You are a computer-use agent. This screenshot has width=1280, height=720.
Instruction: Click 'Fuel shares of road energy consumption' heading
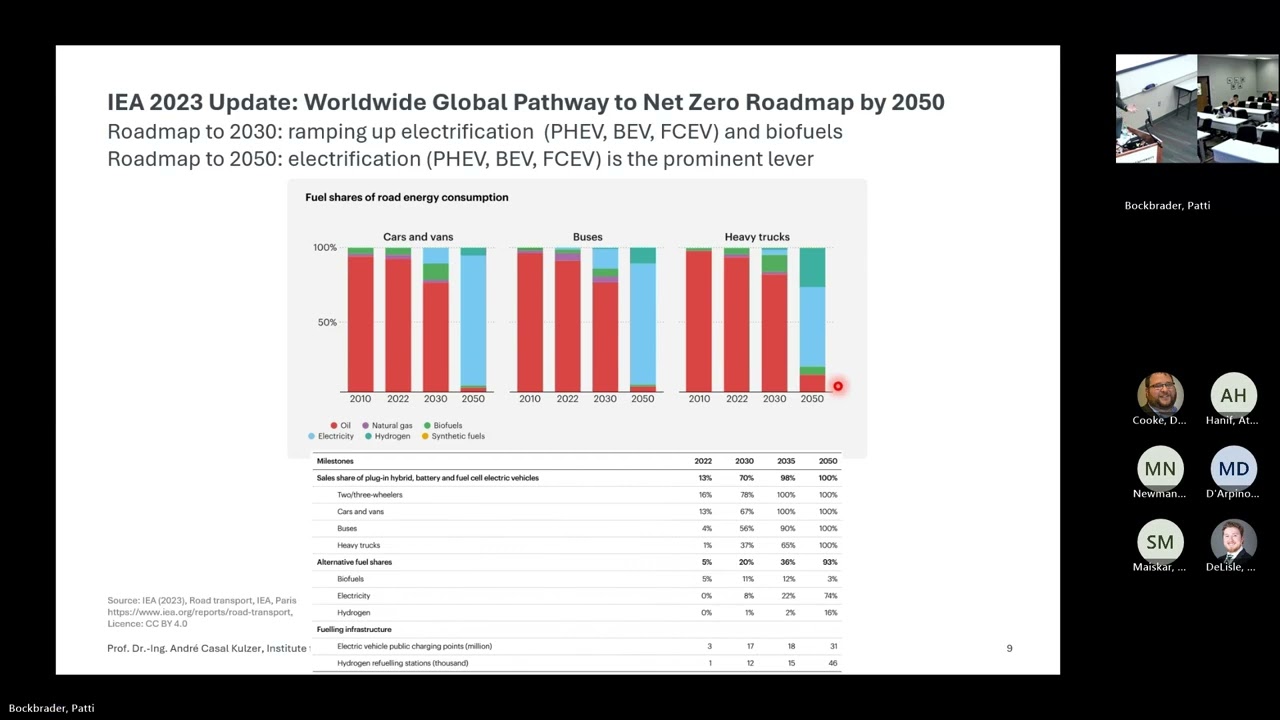(x=407, y=197)
